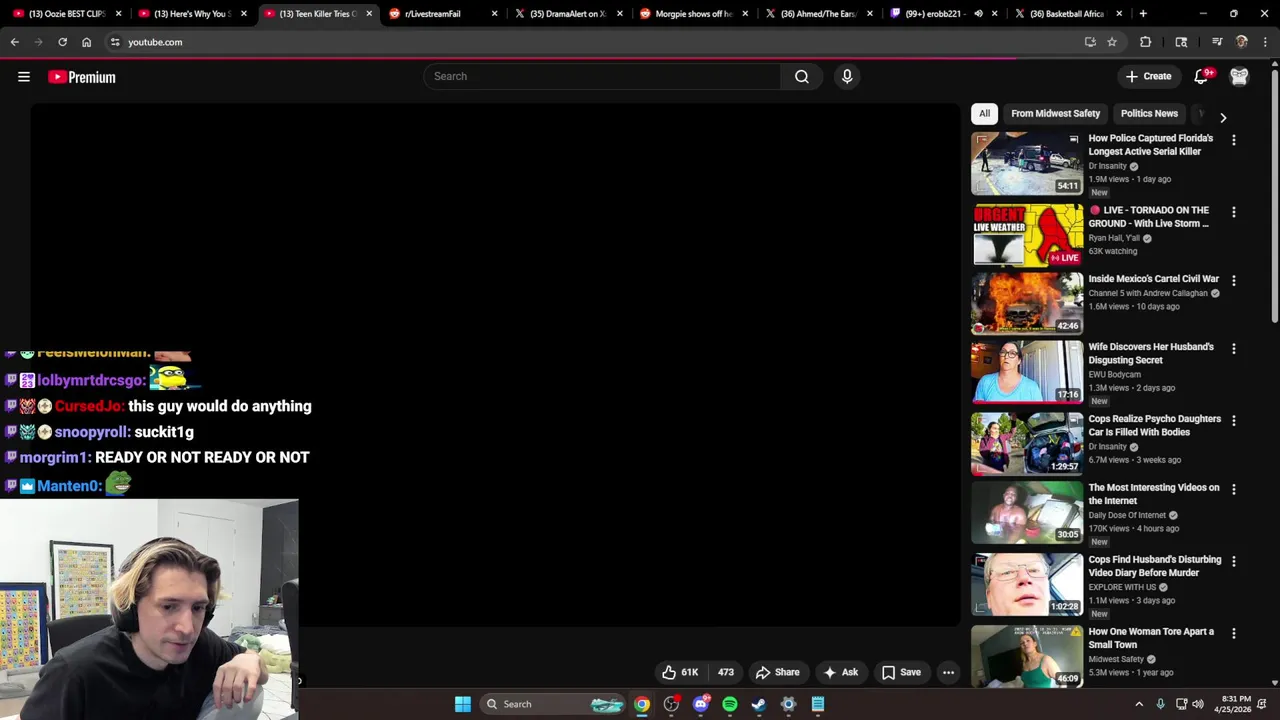Open the YouTube notifications bell

coord(1202,76)
